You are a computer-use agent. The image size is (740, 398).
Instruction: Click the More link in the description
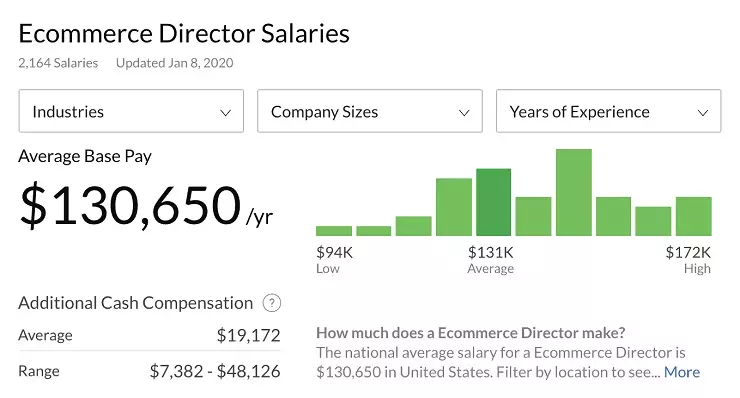pos(682,372)
